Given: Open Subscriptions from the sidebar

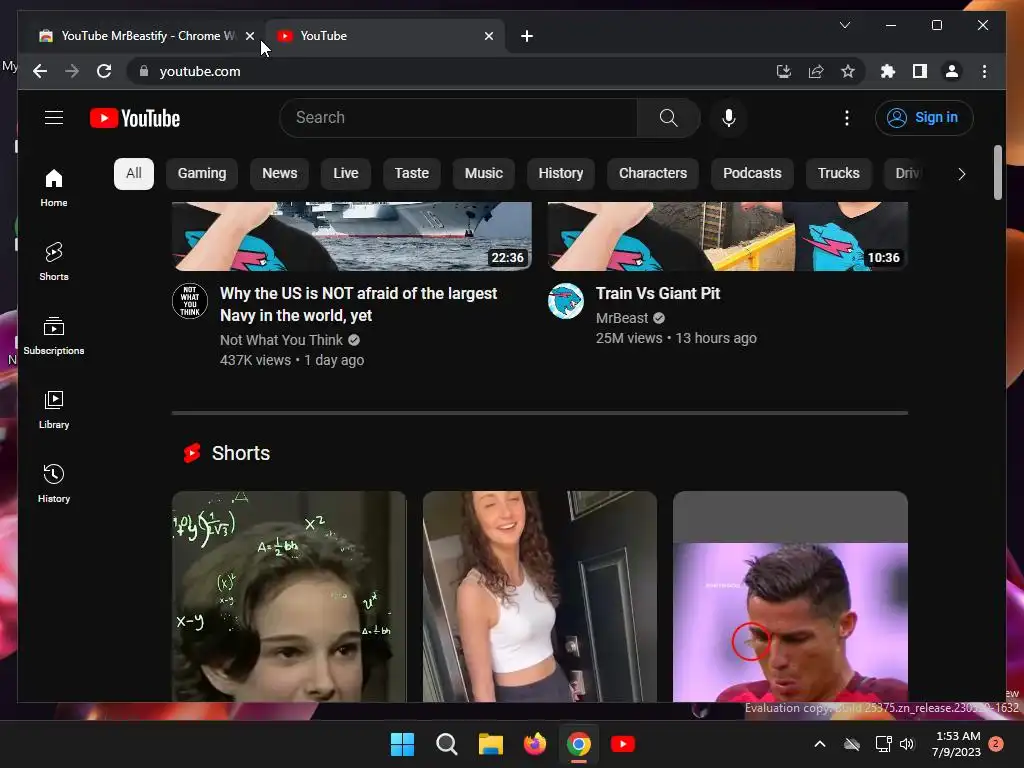Looking at the screenshot, I should point(54,336).
